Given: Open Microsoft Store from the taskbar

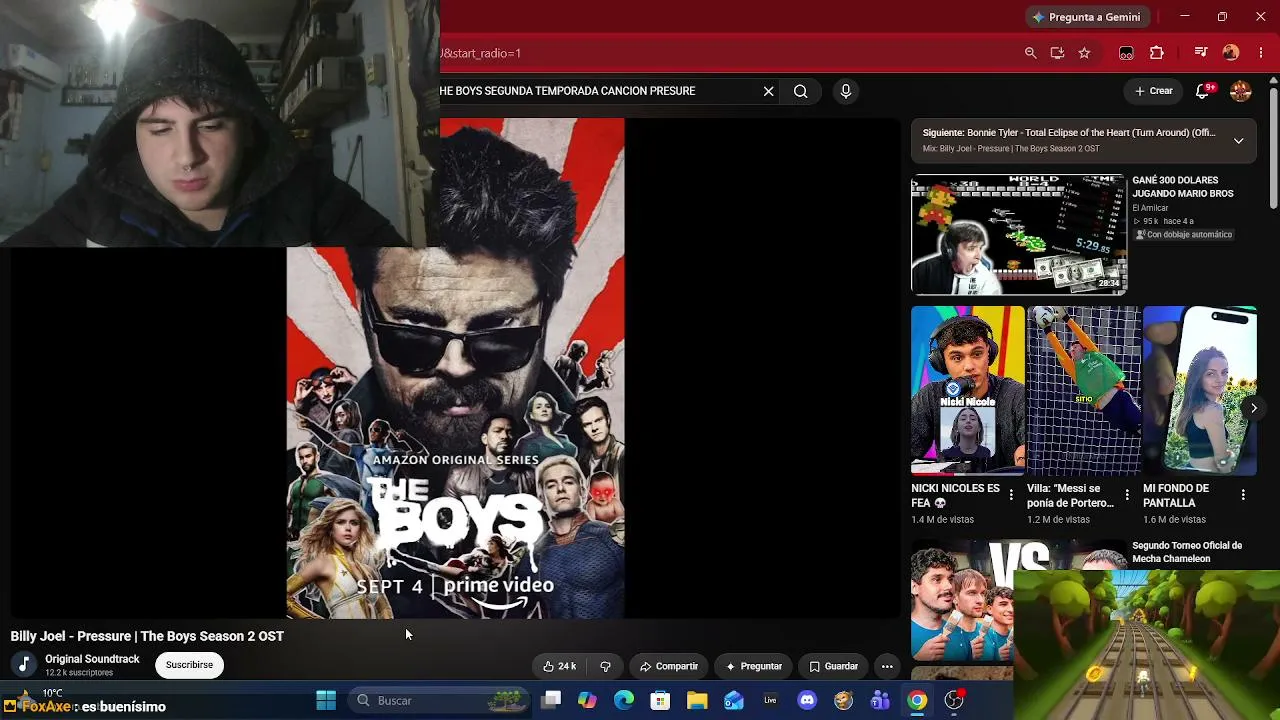Looking at the screenshot, I should [x=660, y=701].
